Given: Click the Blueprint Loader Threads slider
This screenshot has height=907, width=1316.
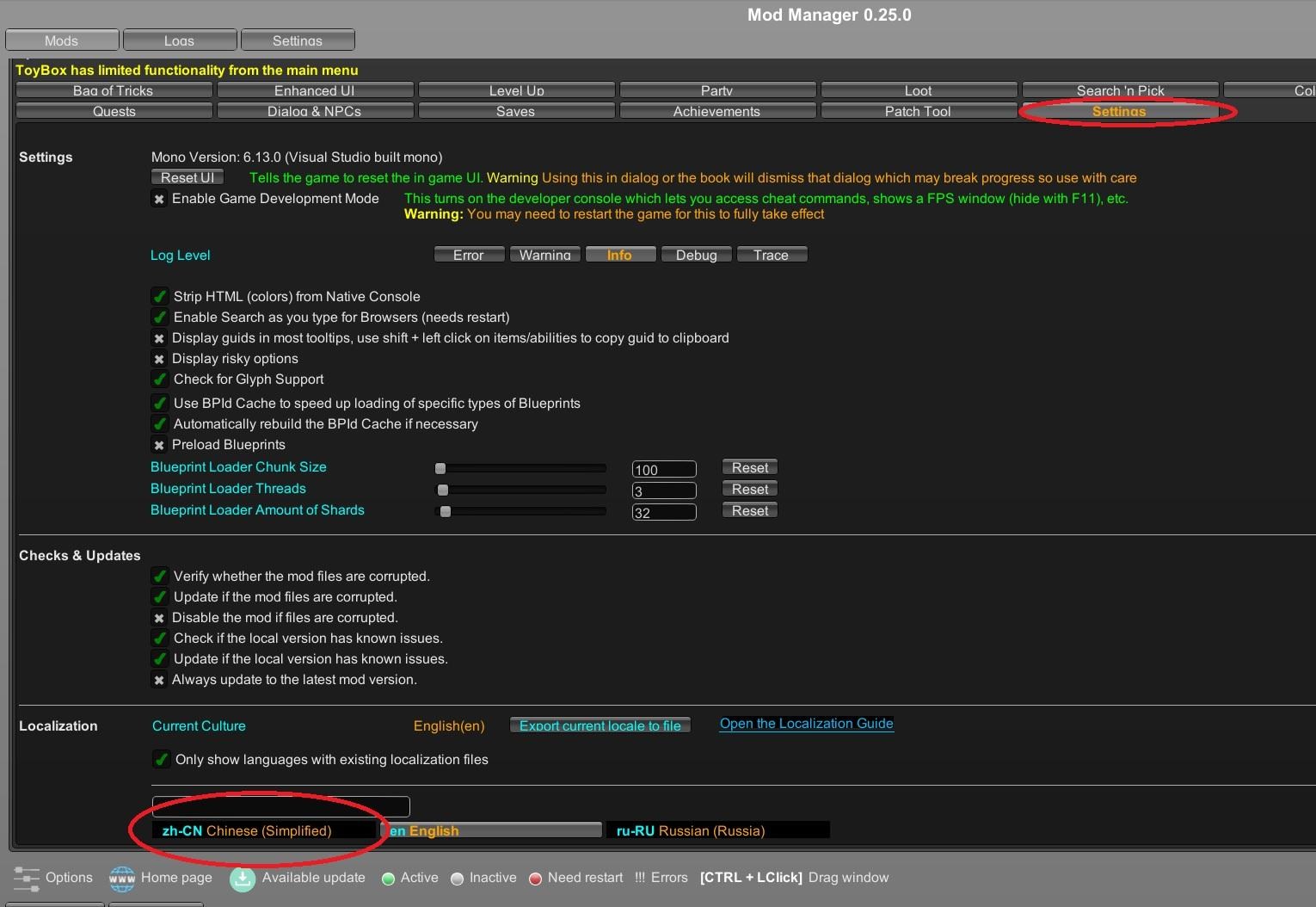Looking at the screenshot, I should click(520, 489).
